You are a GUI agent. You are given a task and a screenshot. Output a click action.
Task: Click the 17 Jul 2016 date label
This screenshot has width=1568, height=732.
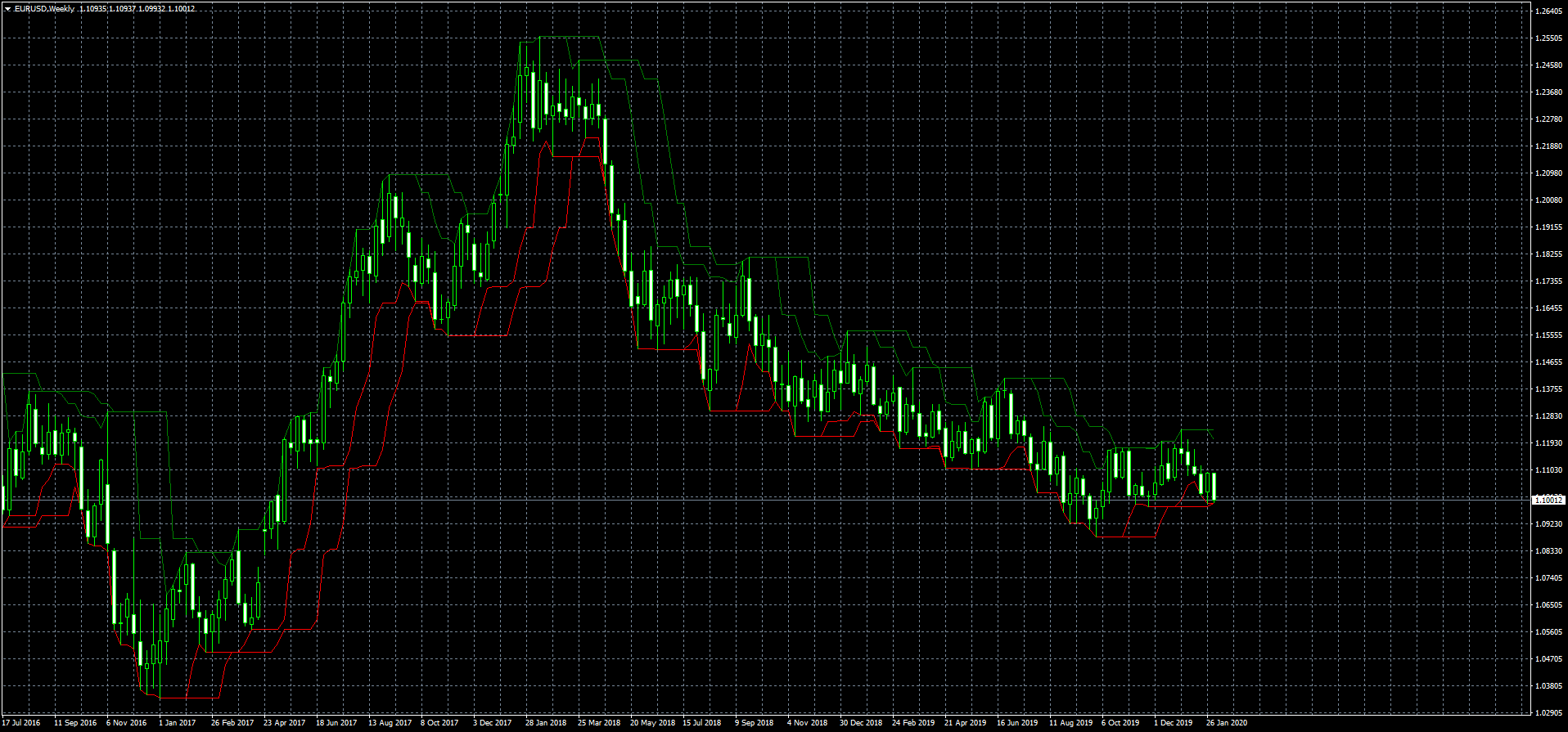tap(20, 723)
